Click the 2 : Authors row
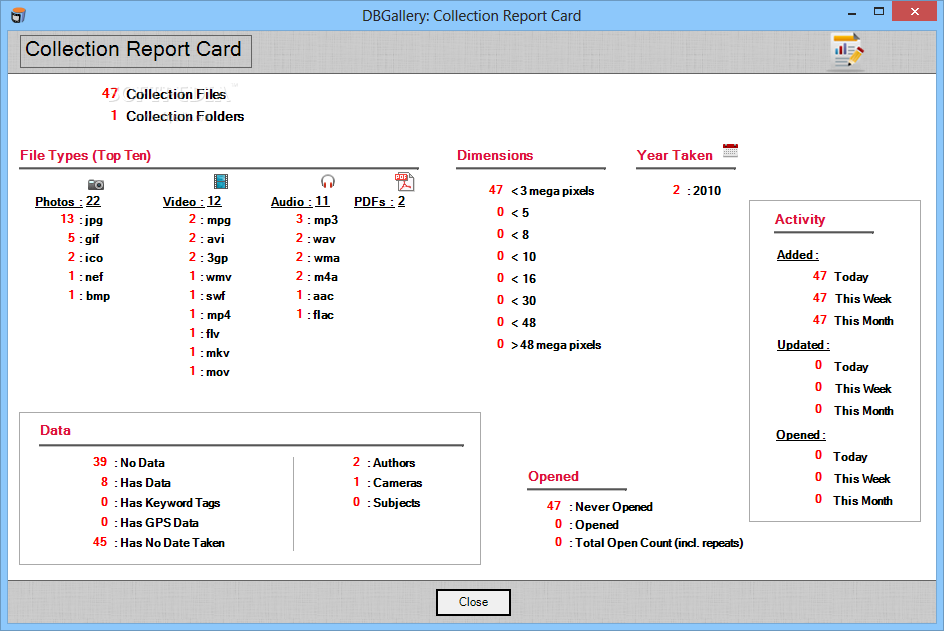 384,462
